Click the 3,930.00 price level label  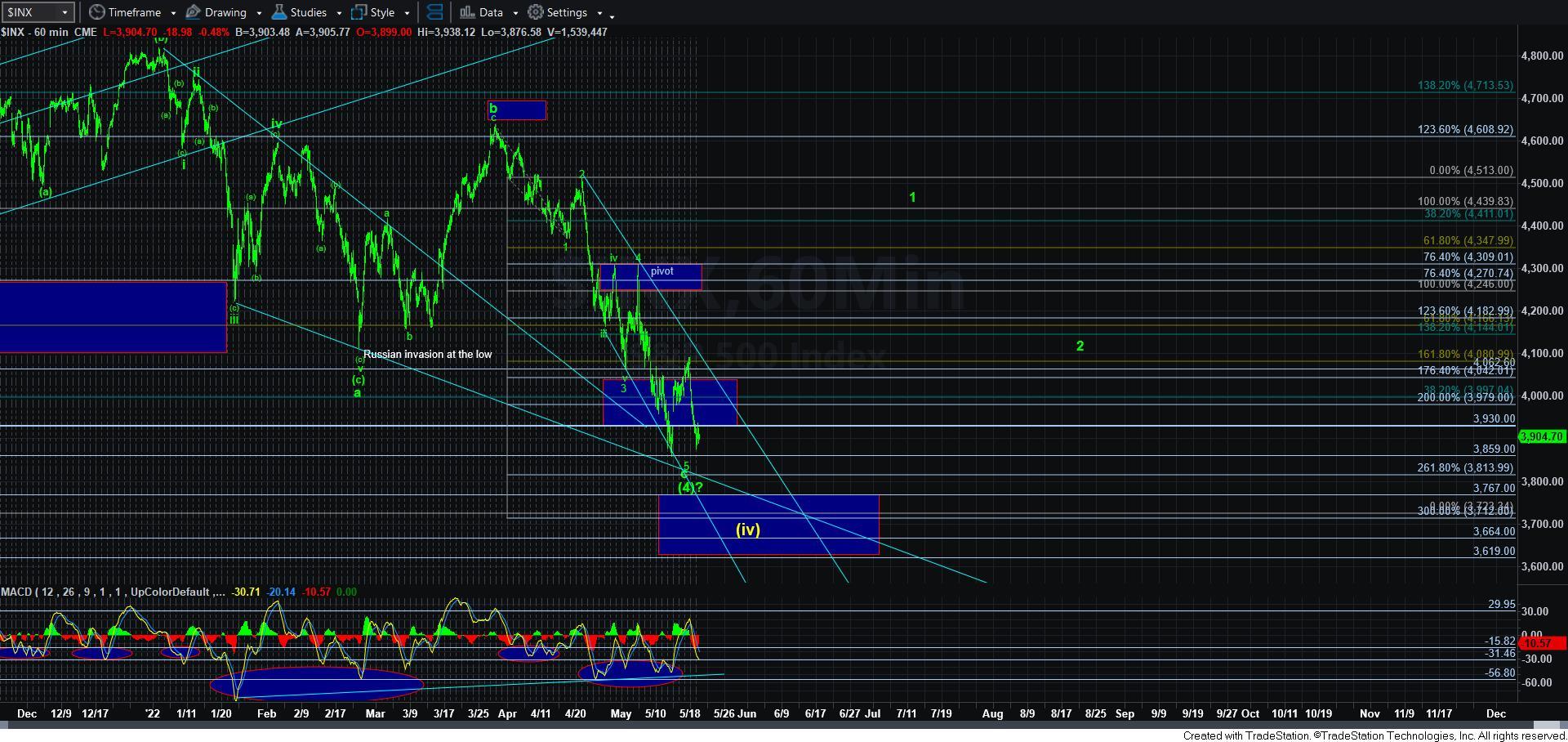1494,418
